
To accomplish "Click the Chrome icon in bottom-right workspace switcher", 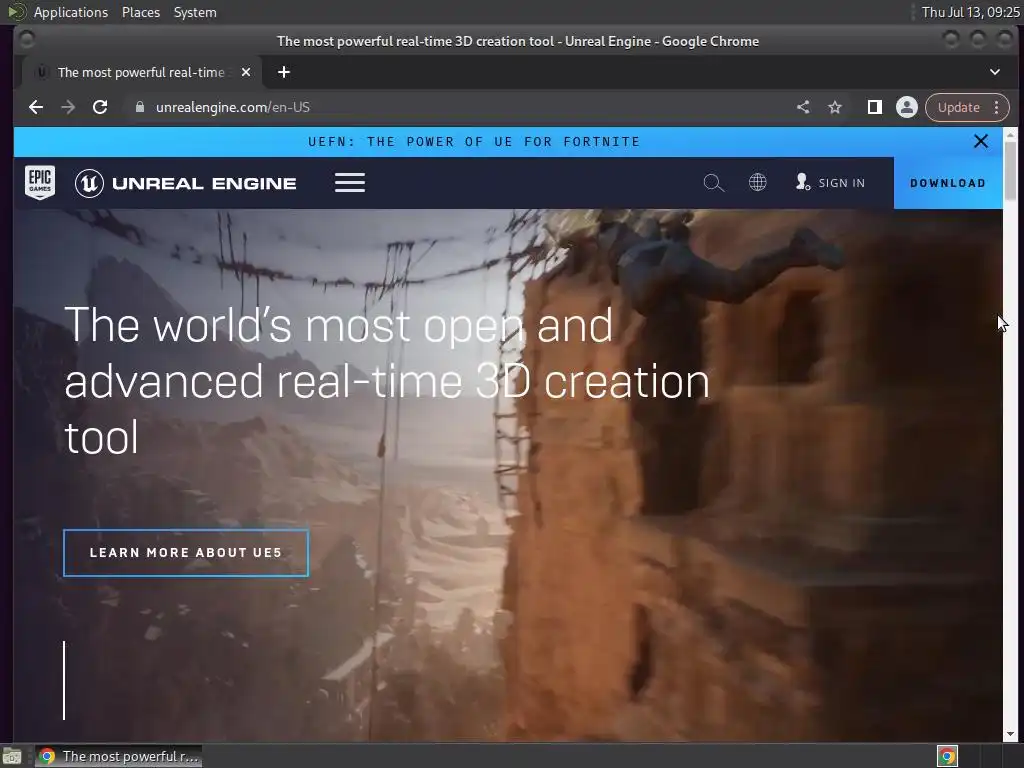I will [947, 756].
